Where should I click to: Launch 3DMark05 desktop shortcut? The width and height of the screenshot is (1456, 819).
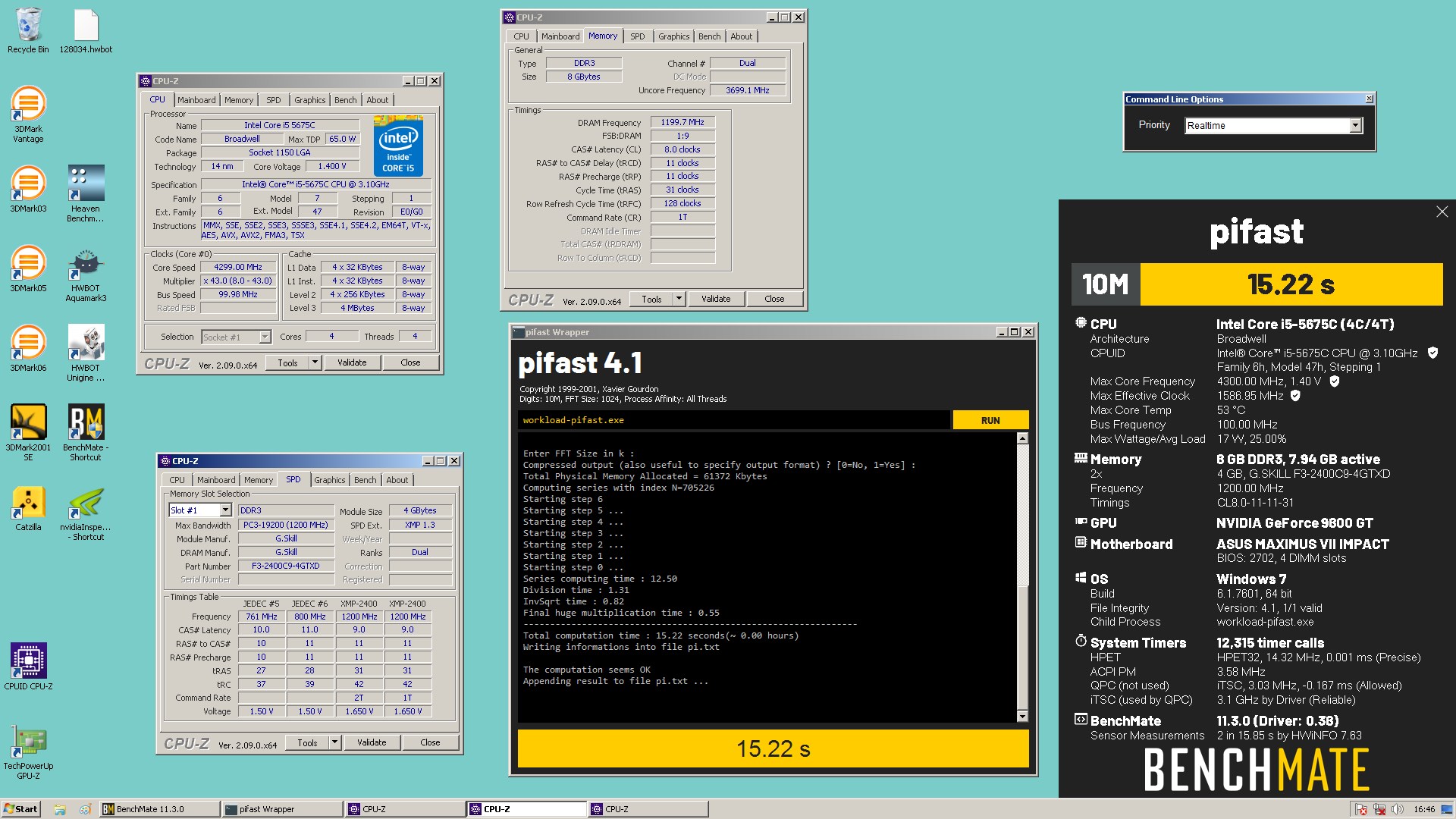[x=28, y=268]
